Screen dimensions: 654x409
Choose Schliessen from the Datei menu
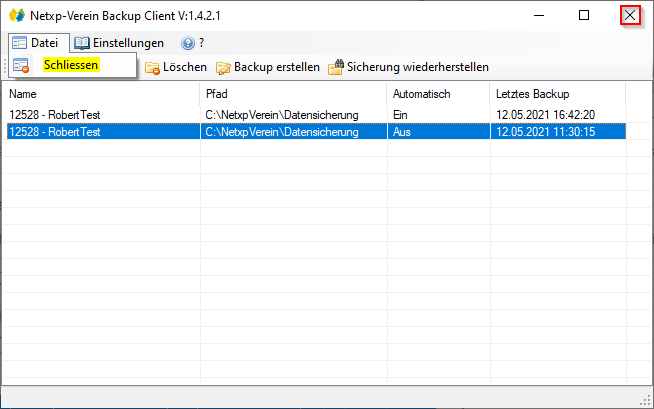coord(72,65)
